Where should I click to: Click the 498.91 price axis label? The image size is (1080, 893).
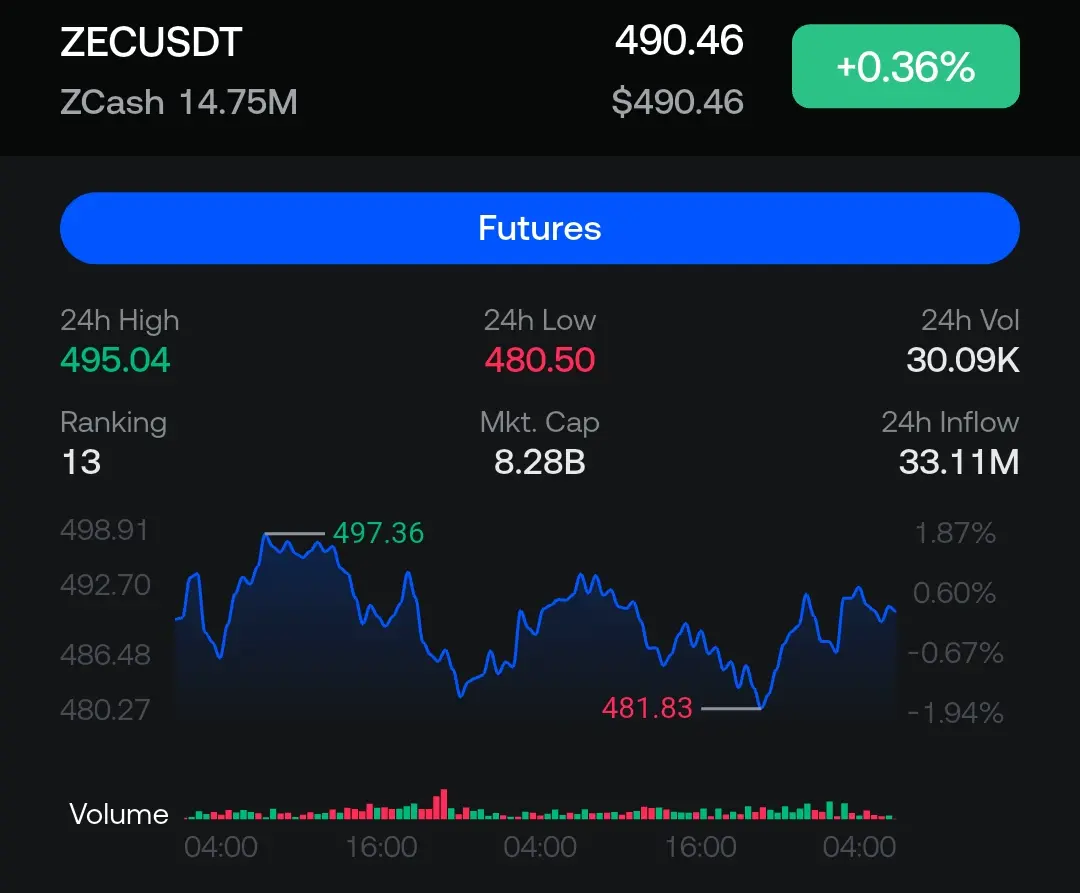(104, 530)
